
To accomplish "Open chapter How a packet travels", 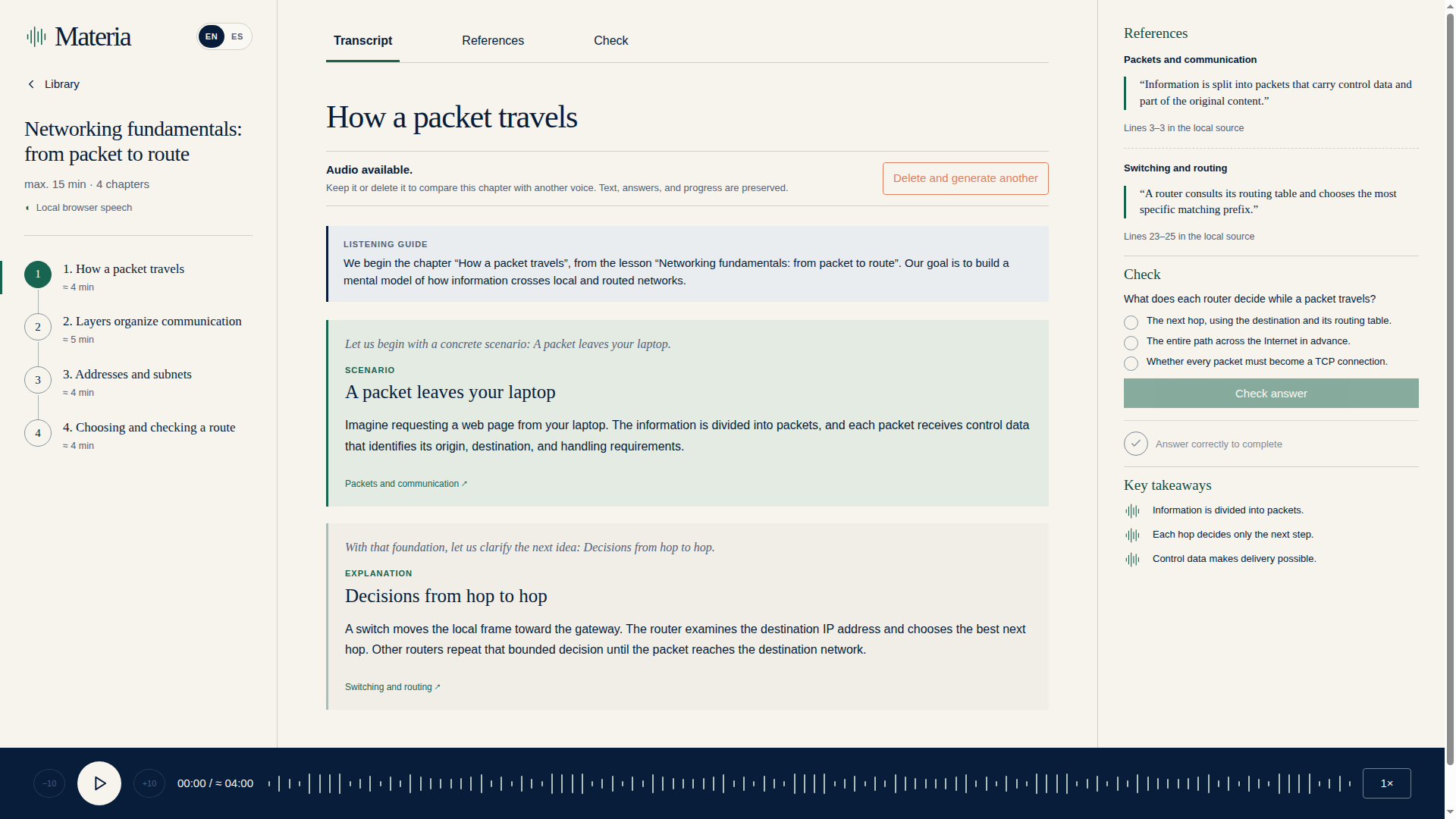I will click(x=124, y=269).
